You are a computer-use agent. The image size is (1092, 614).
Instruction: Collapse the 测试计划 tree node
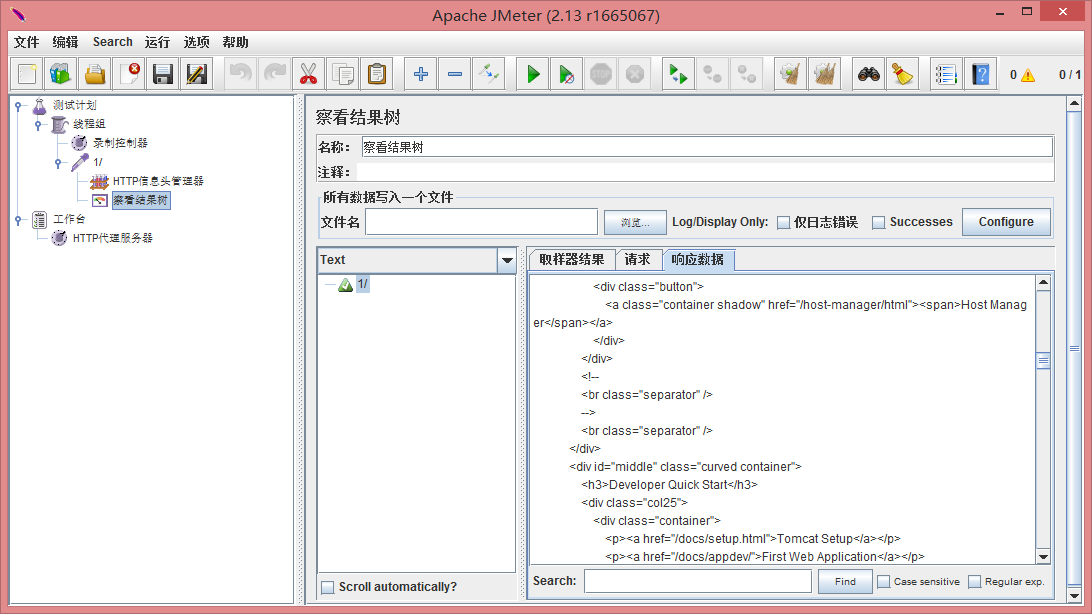tap(19, 106)
